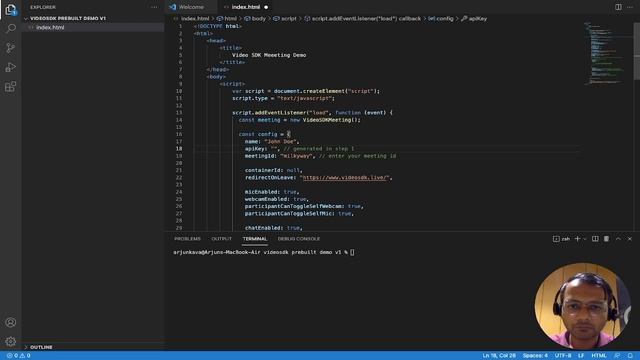Click 'Video SDK Meeting Demo' title text
640x360 pixels.
click(269, 55)
